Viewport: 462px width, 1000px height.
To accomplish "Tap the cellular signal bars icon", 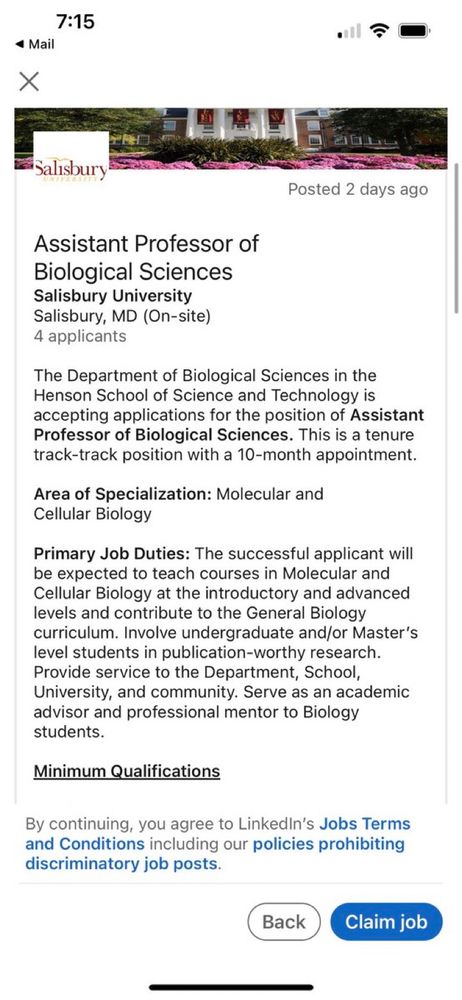I will tap(348, 31).
